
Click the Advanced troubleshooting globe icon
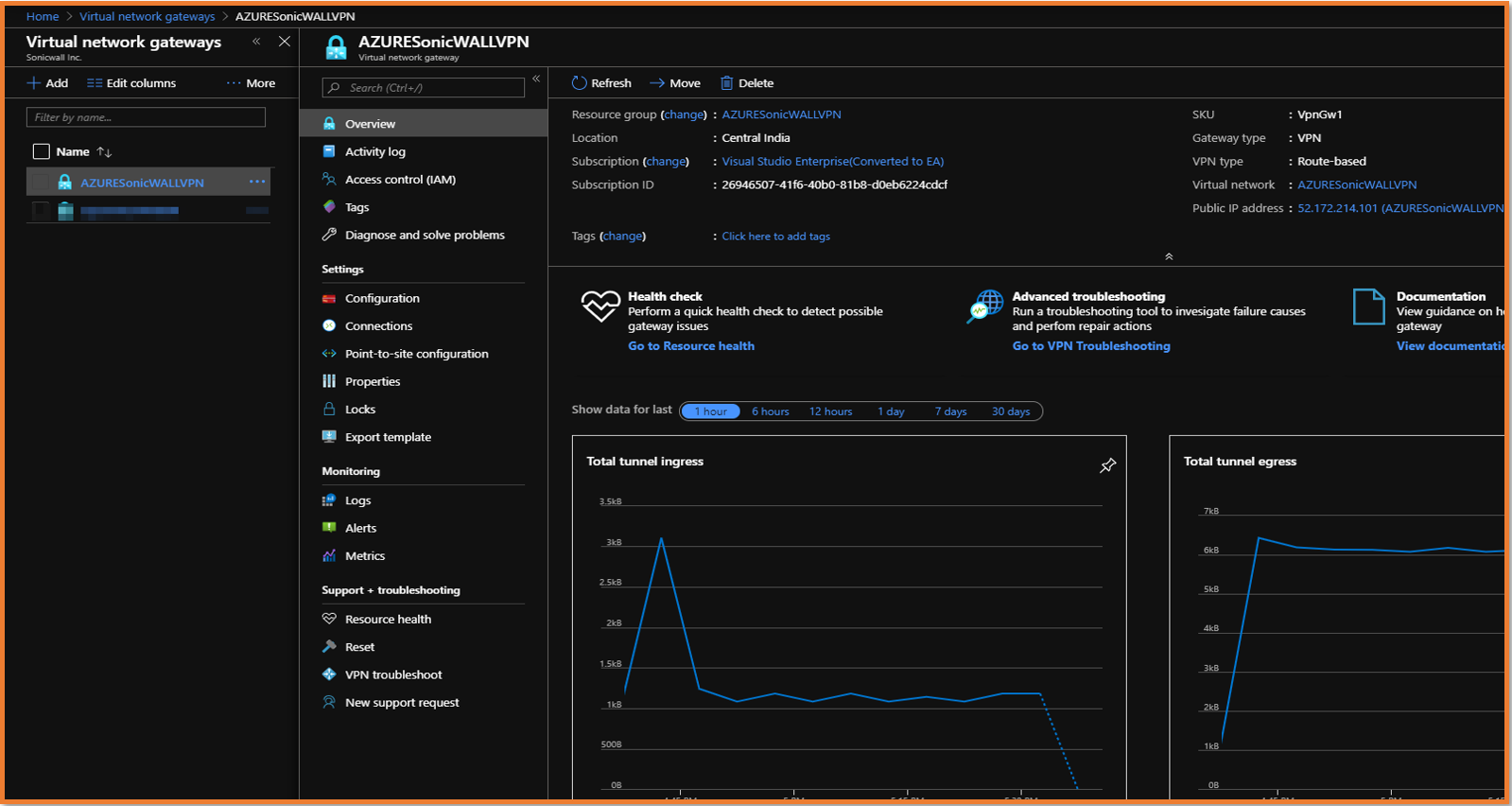(x=985, y=307)
